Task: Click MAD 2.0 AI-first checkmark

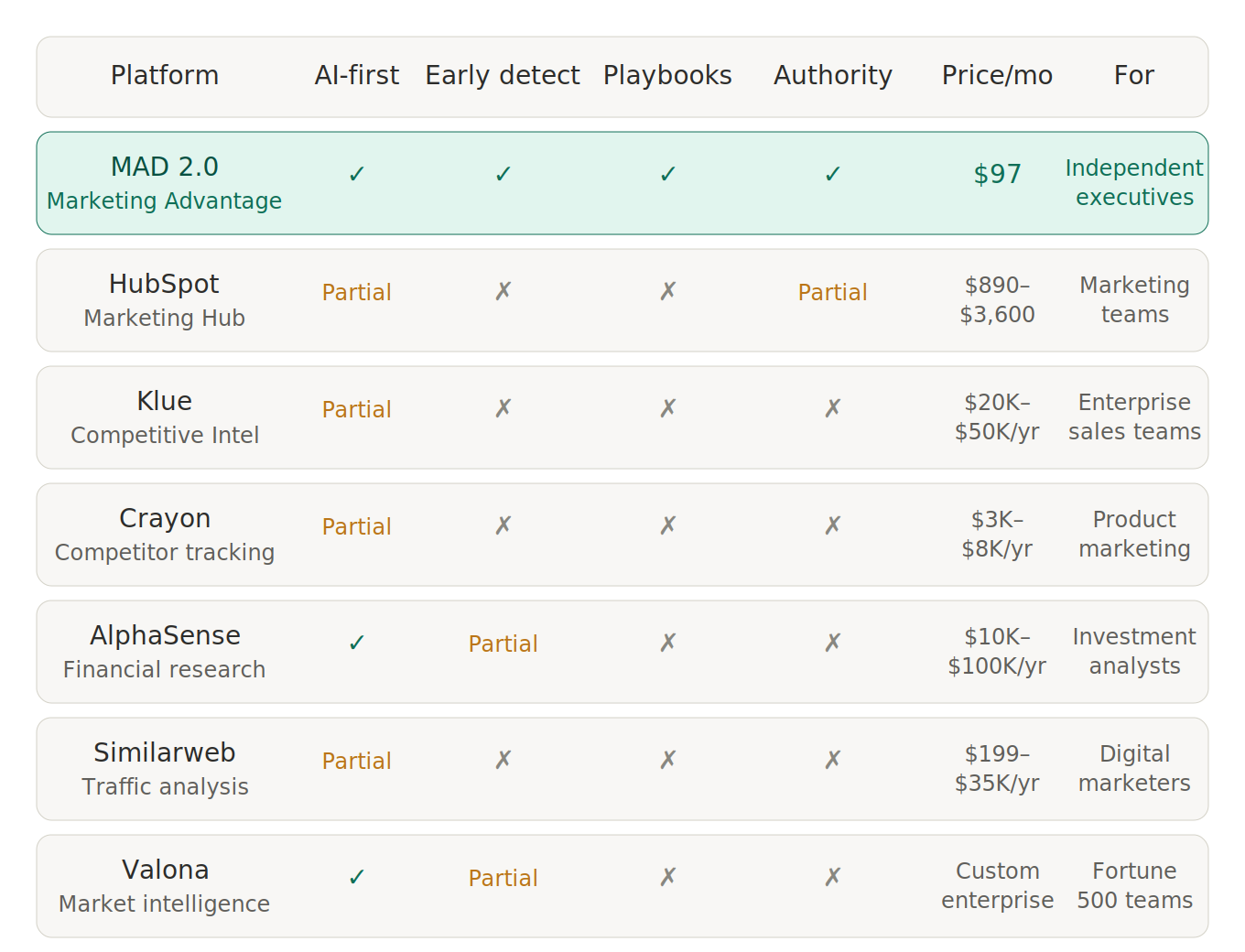Action: (357, 174)
